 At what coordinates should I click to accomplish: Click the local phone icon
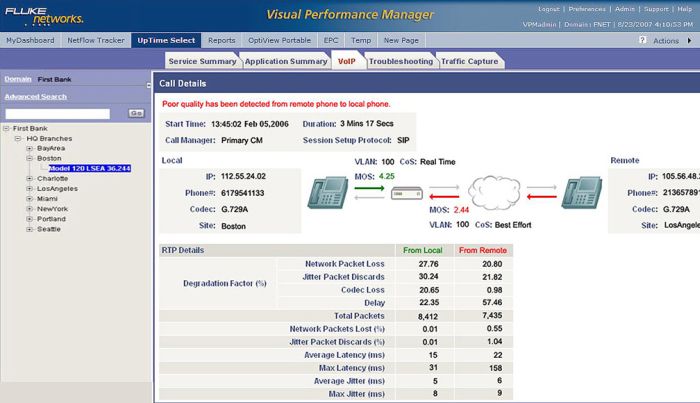click(x=327, y=192)
